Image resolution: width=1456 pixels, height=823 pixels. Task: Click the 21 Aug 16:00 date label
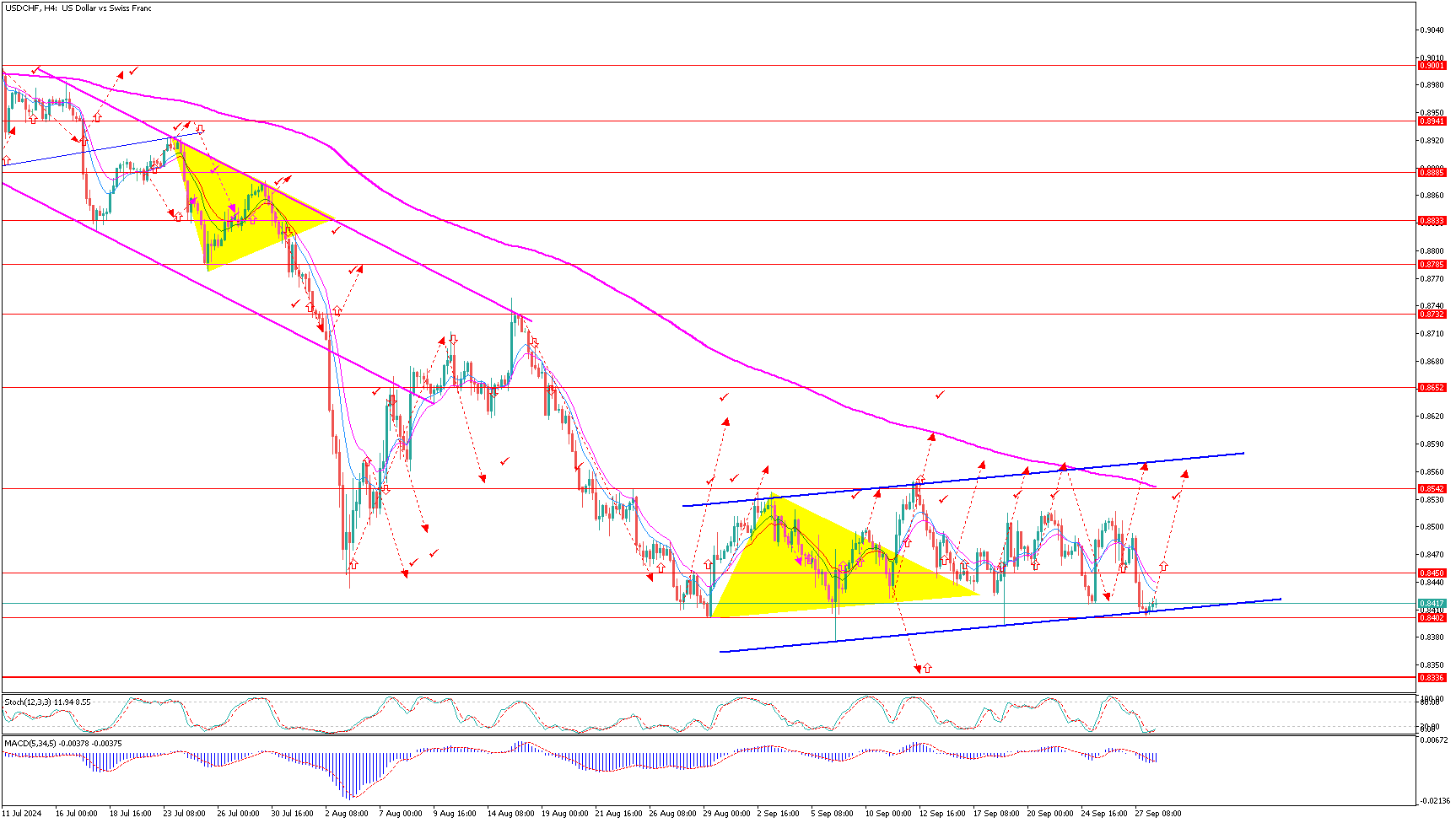click(x=617, y=814)
